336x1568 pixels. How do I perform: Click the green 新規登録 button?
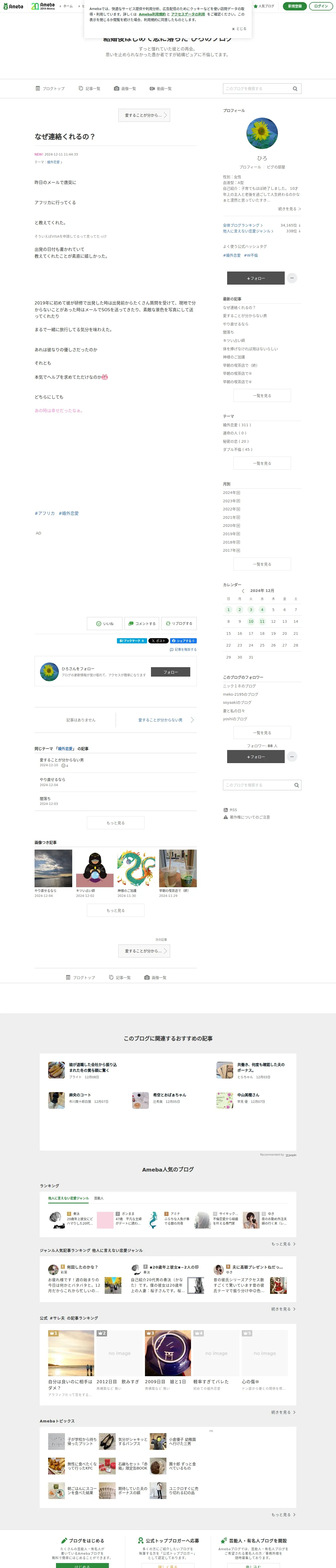pyautogui.click(x=295, y=6)
